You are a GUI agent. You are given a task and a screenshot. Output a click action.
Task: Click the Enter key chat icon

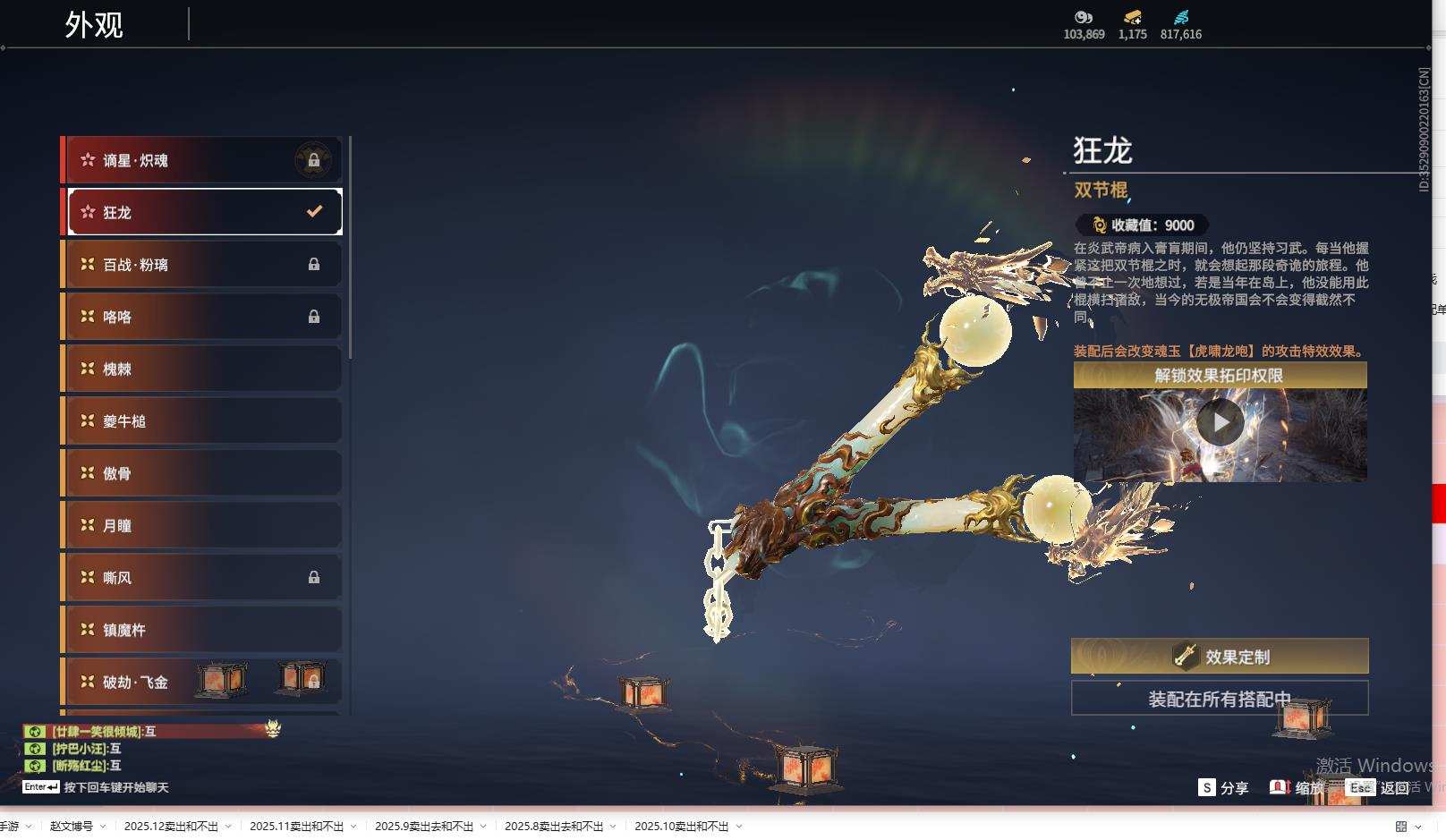click(x=41, y=787)
